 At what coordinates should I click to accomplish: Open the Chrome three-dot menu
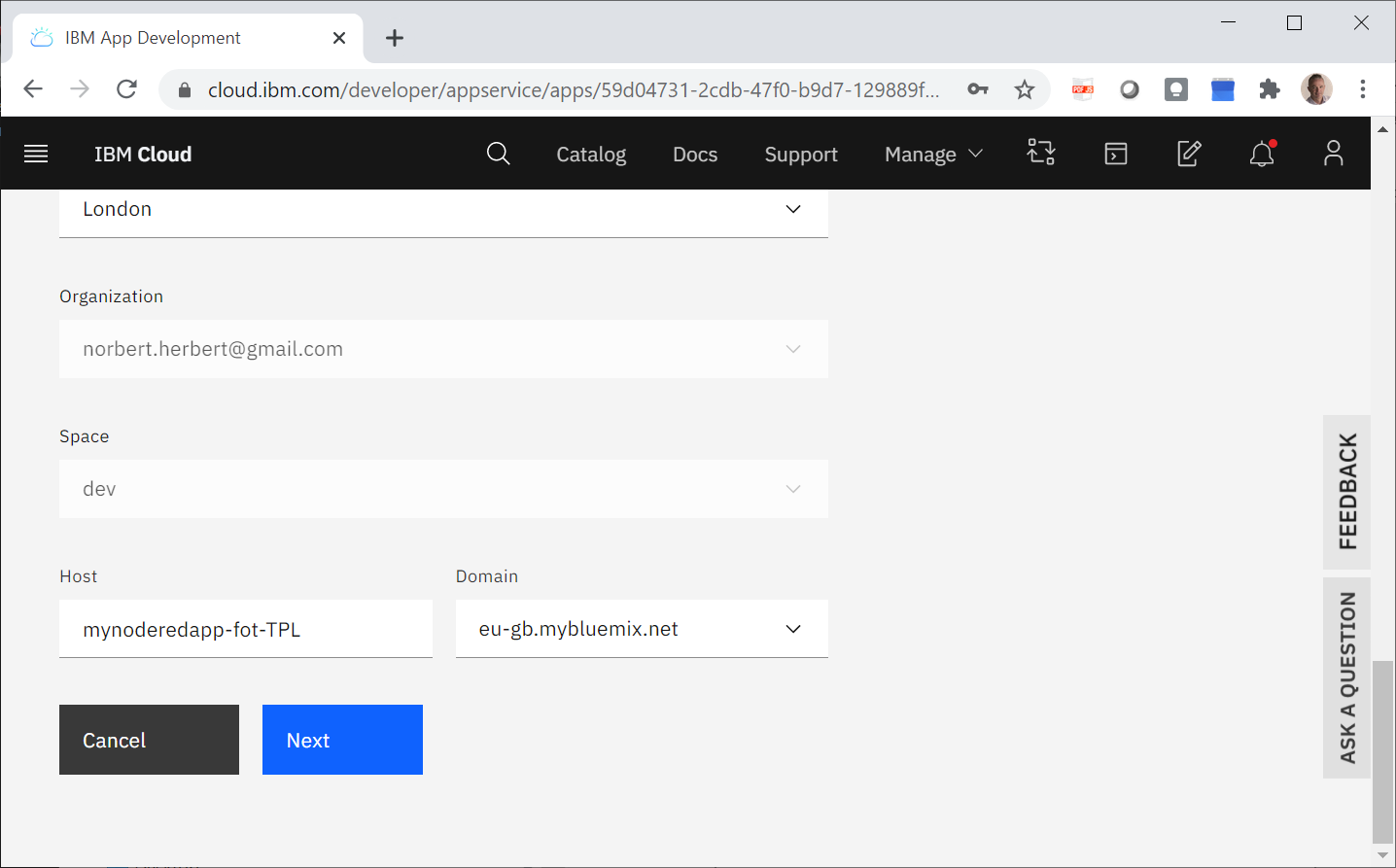pos(1363,89)
